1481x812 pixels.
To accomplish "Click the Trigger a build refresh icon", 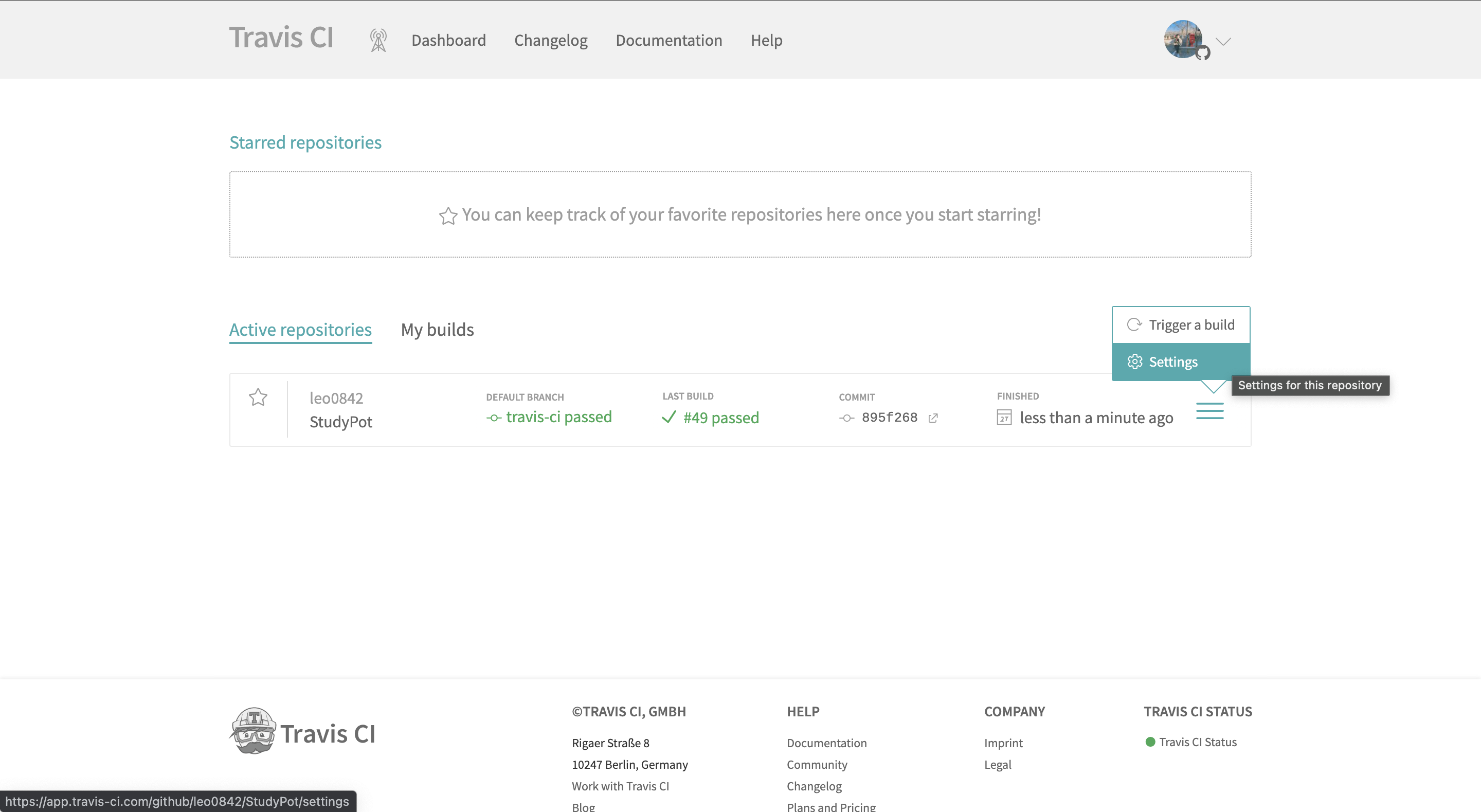I will click(1134, 325).
